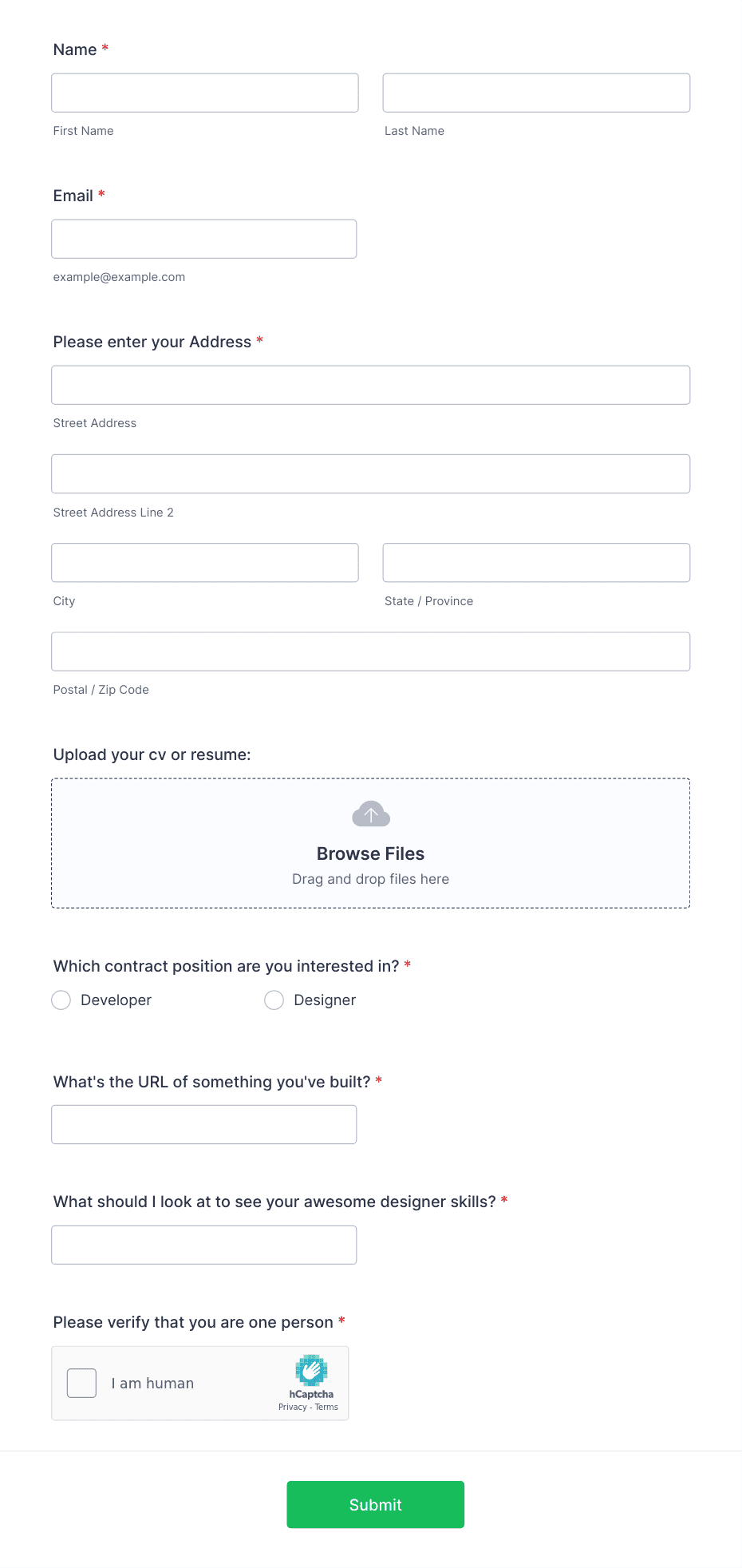Click the URL input for something you've built
The width and height of the screenshot is (742, 1568).
(203, 1123)
